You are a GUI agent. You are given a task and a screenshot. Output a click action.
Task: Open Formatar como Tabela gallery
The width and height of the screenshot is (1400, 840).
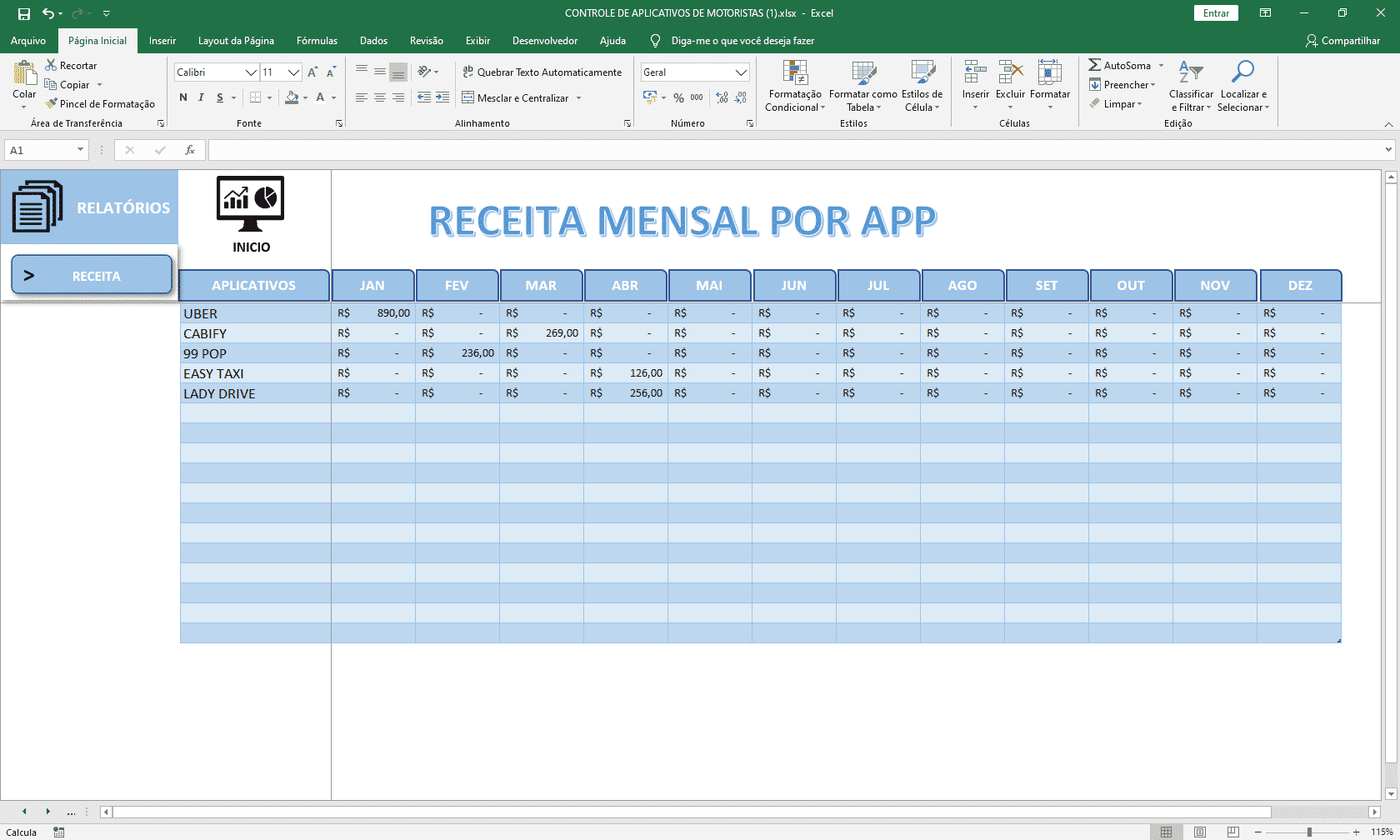[x=863, y=86]
